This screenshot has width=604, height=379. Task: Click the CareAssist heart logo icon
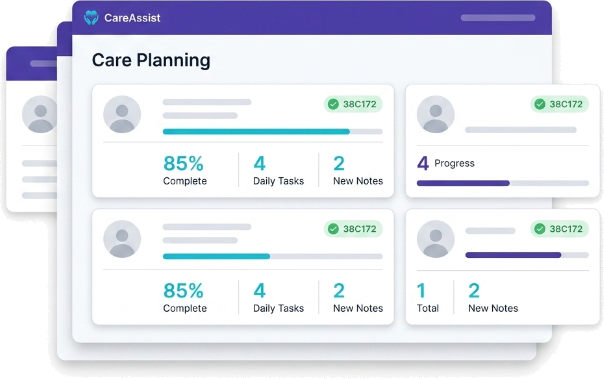(x=91, y=18)
